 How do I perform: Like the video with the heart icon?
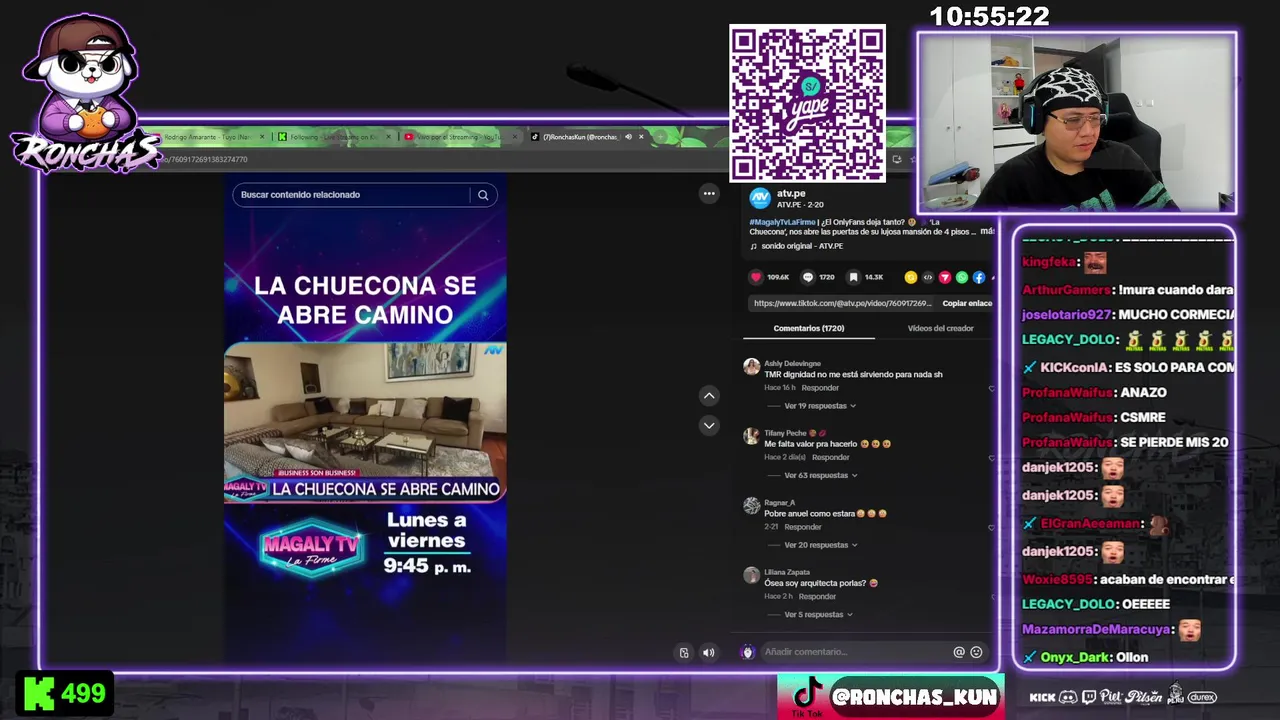[x=756, y=277]
